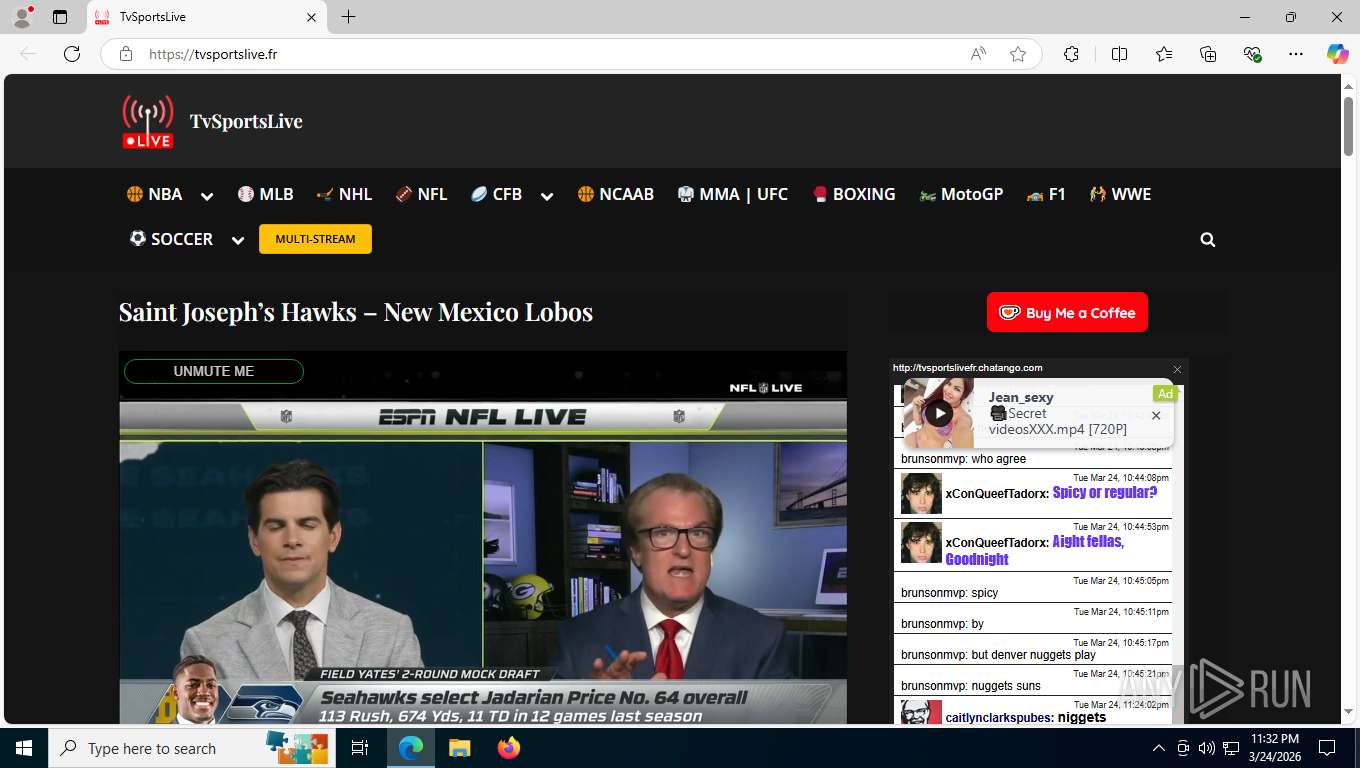Open the site search magnifier icon

1208,240
